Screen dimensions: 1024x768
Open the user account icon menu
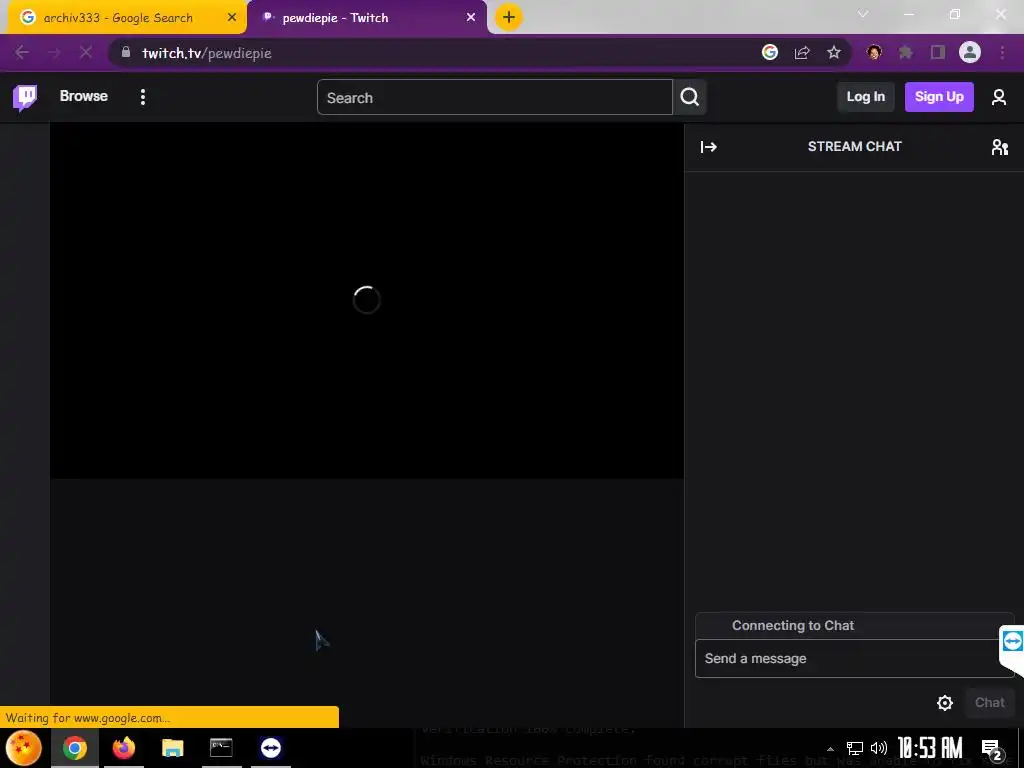pyautogui.click(x=999, y=97)
